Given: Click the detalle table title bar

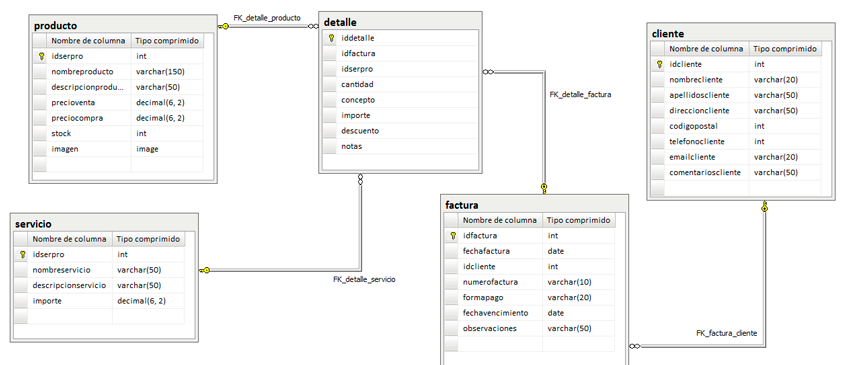Looking at the screenshot, I should point(400,22).
